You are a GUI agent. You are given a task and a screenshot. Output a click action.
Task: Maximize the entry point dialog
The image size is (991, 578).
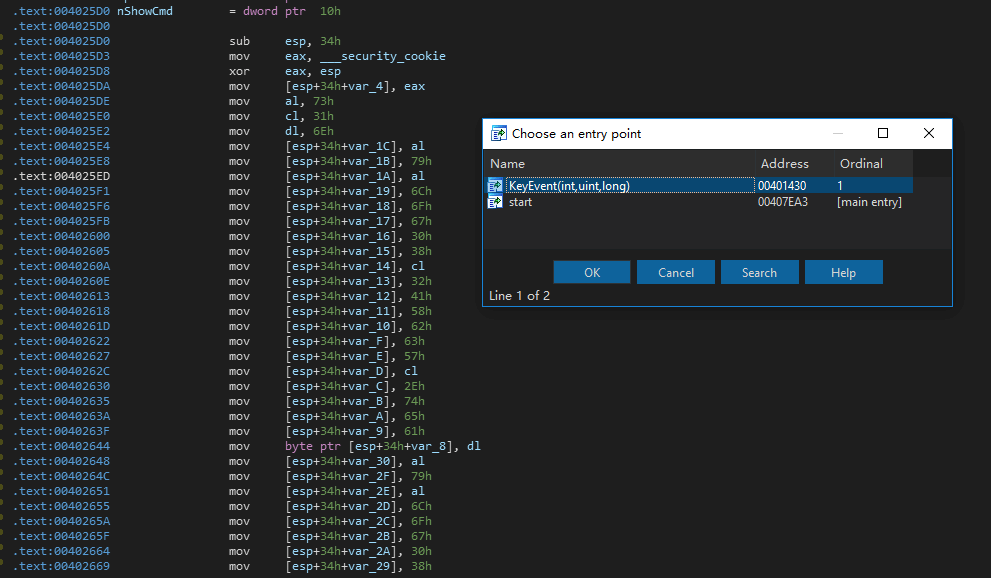(x=883, y=133)
